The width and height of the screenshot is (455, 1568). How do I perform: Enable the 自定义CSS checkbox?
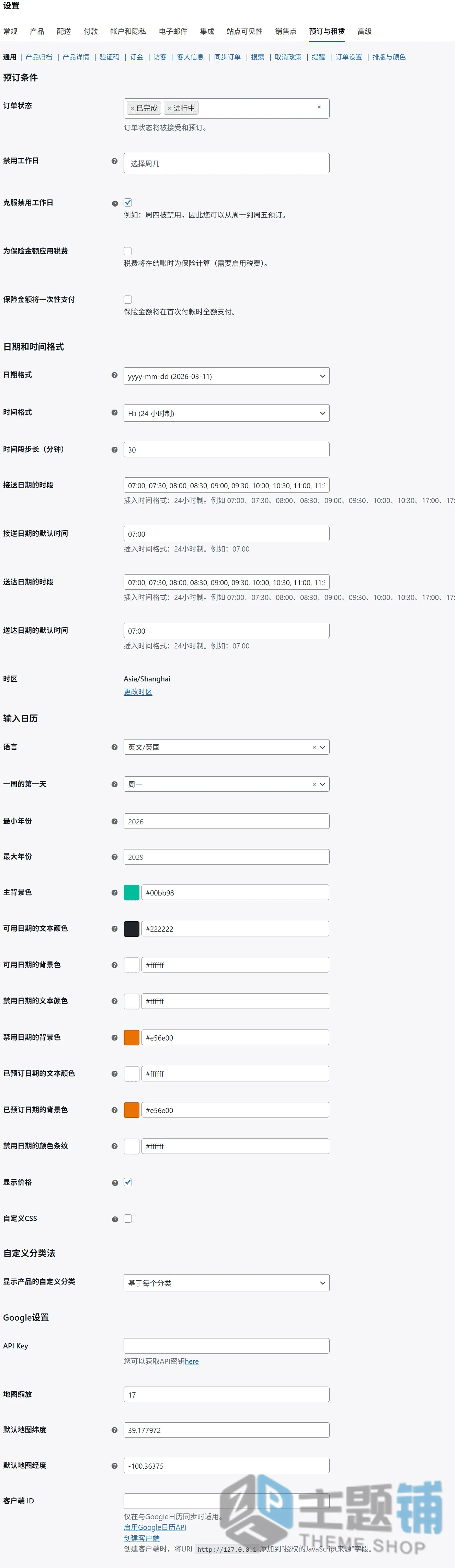coord(128,1219)
